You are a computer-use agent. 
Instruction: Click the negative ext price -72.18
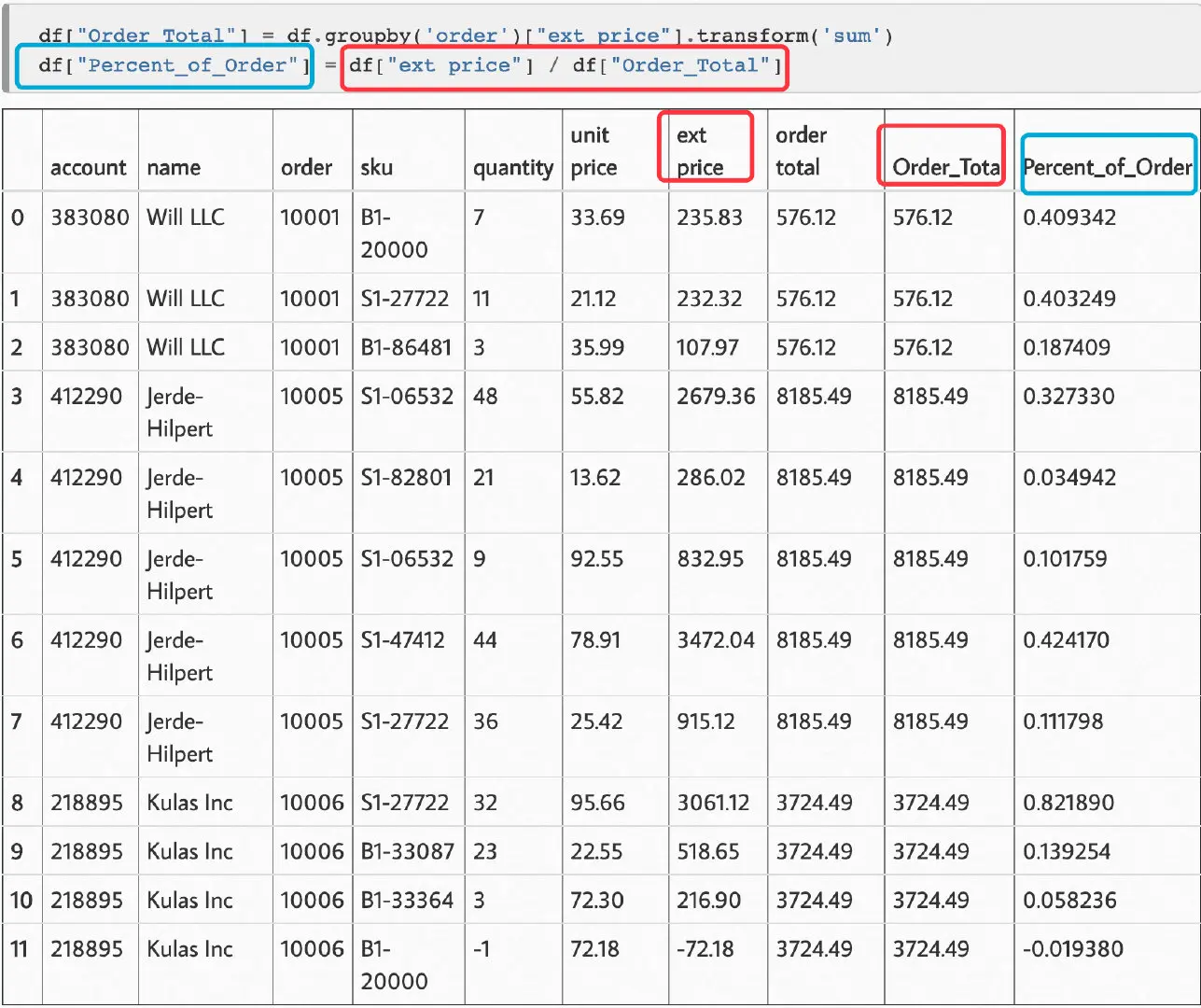(x=705, y=948)
